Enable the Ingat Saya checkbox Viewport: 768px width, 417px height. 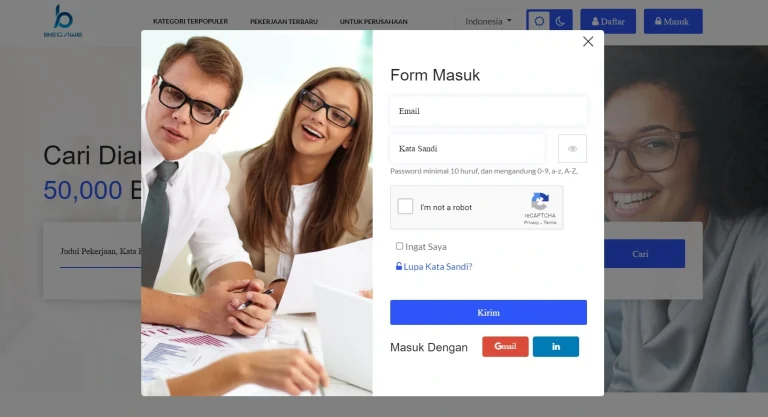(x=399, y=246)
